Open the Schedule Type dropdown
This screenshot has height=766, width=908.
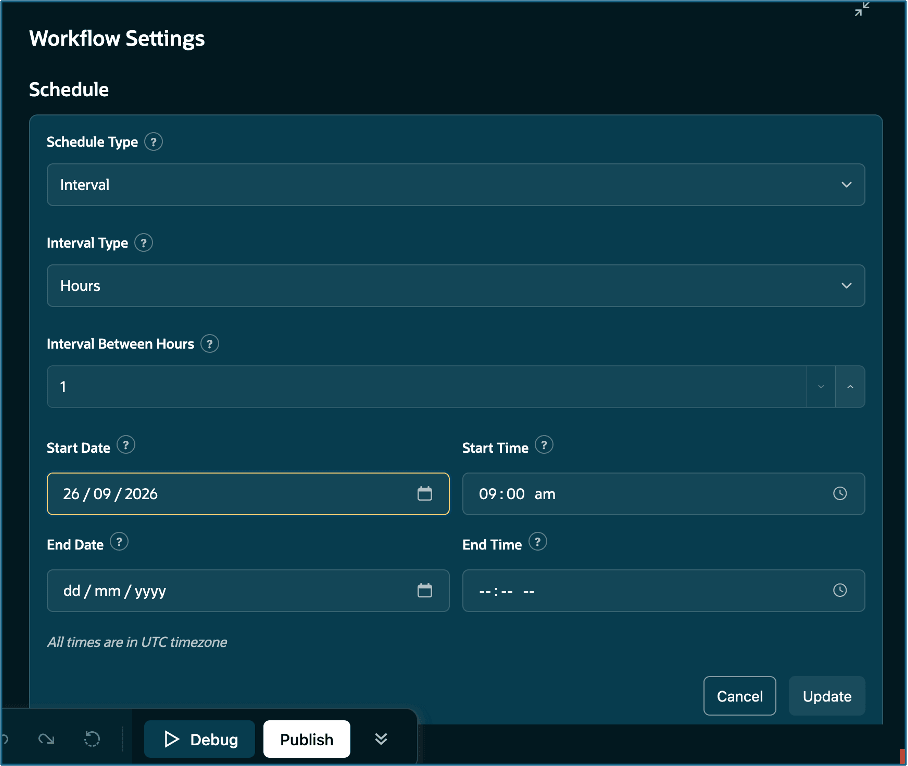tap(456, 185)
